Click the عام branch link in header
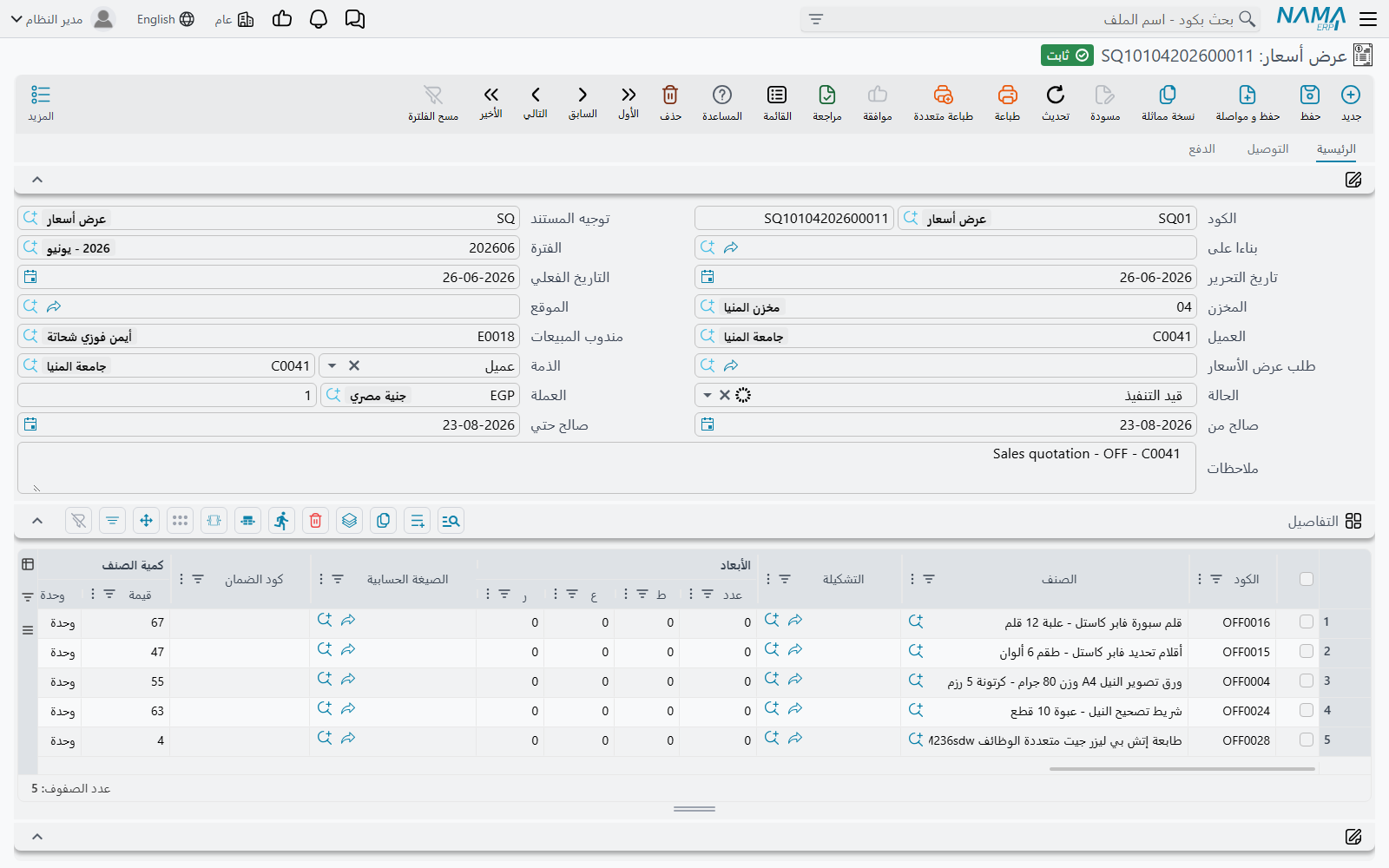This screenshot has height=868, width=1389. 234,19
